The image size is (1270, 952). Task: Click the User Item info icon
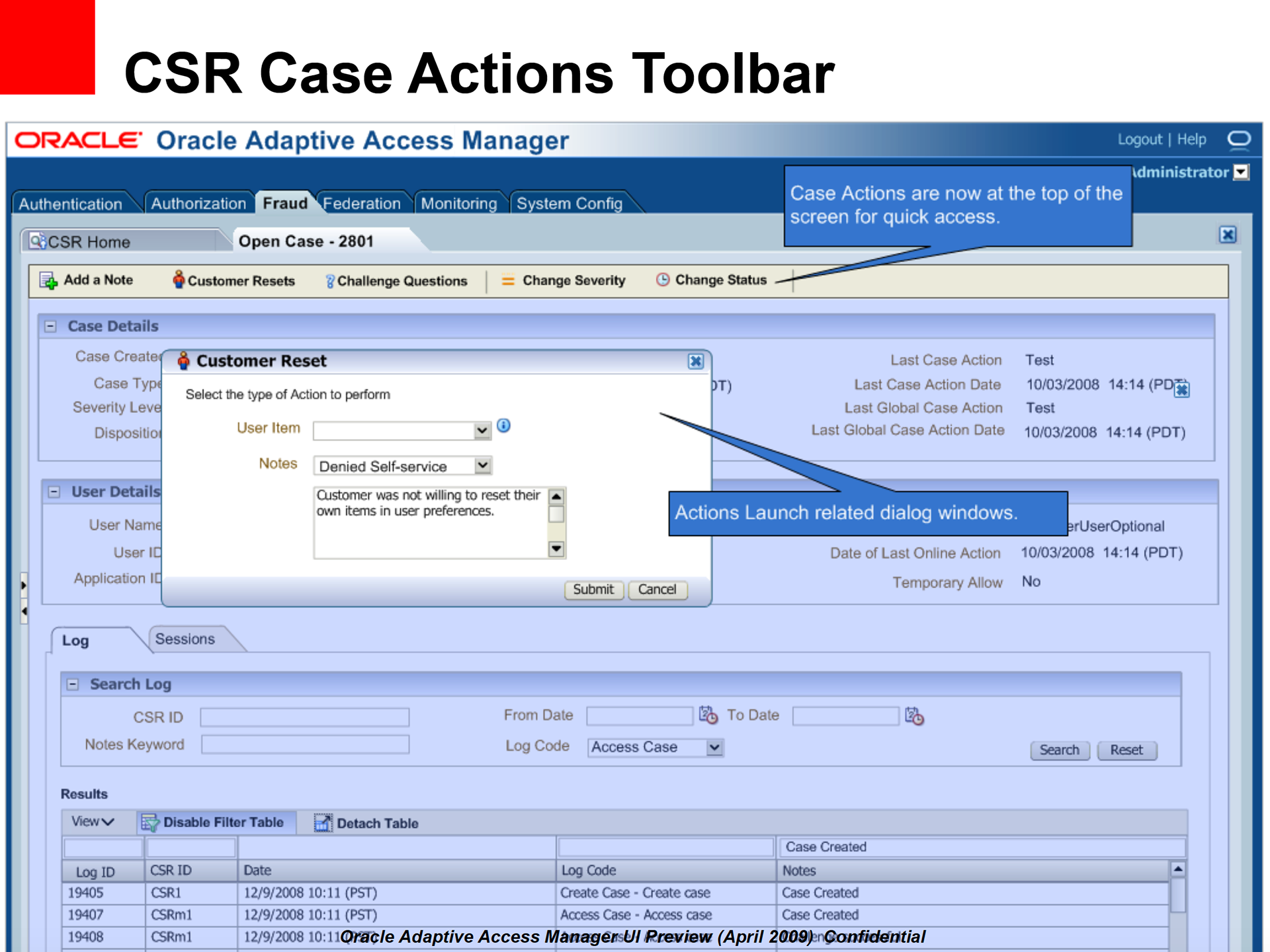[503, 426]
